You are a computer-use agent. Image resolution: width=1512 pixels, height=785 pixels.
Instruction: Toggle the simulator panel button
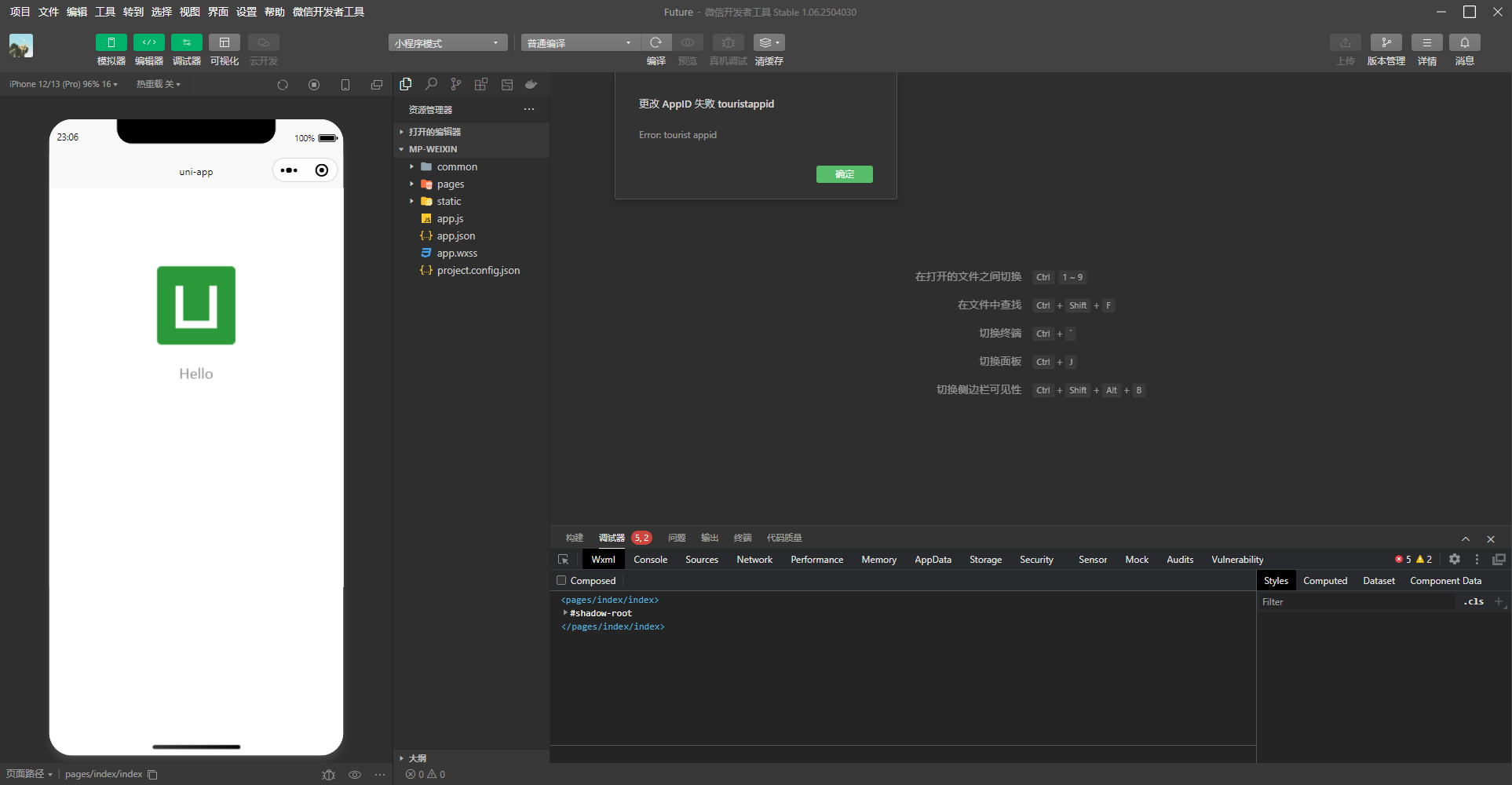coord(111,42)
